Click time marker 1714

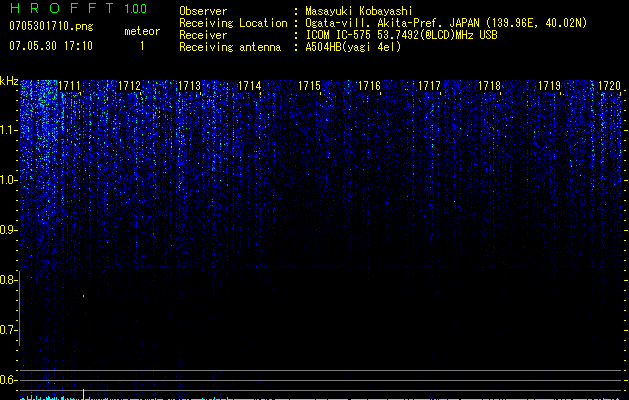[x=250, y=86]
